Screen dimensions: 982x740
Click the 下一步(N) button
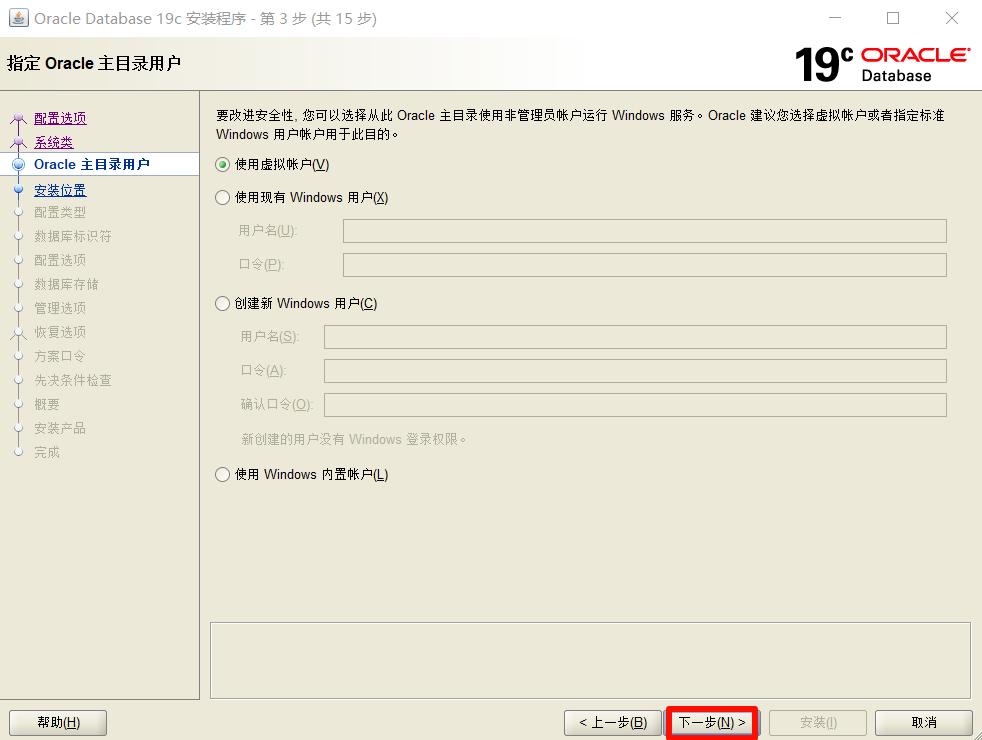712,722
